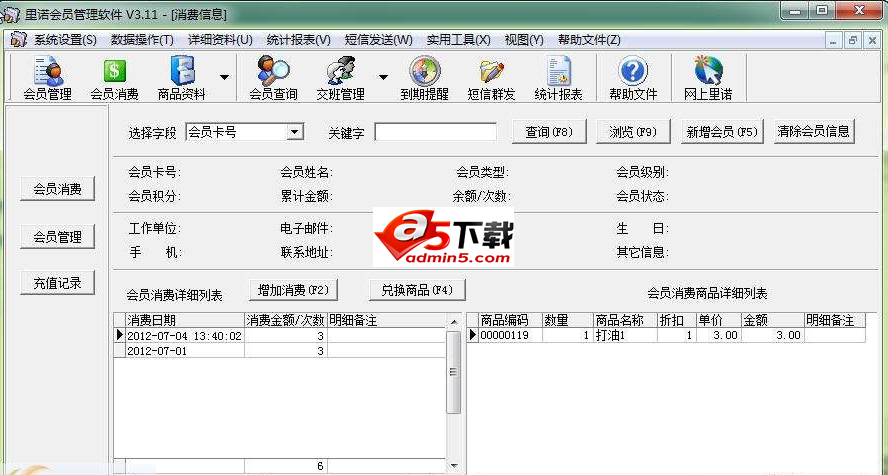Image resolution: width=888 pixels, height=475 pixels.
Task: Select 会员消费 in left sidebar
Action: (57, 189)
